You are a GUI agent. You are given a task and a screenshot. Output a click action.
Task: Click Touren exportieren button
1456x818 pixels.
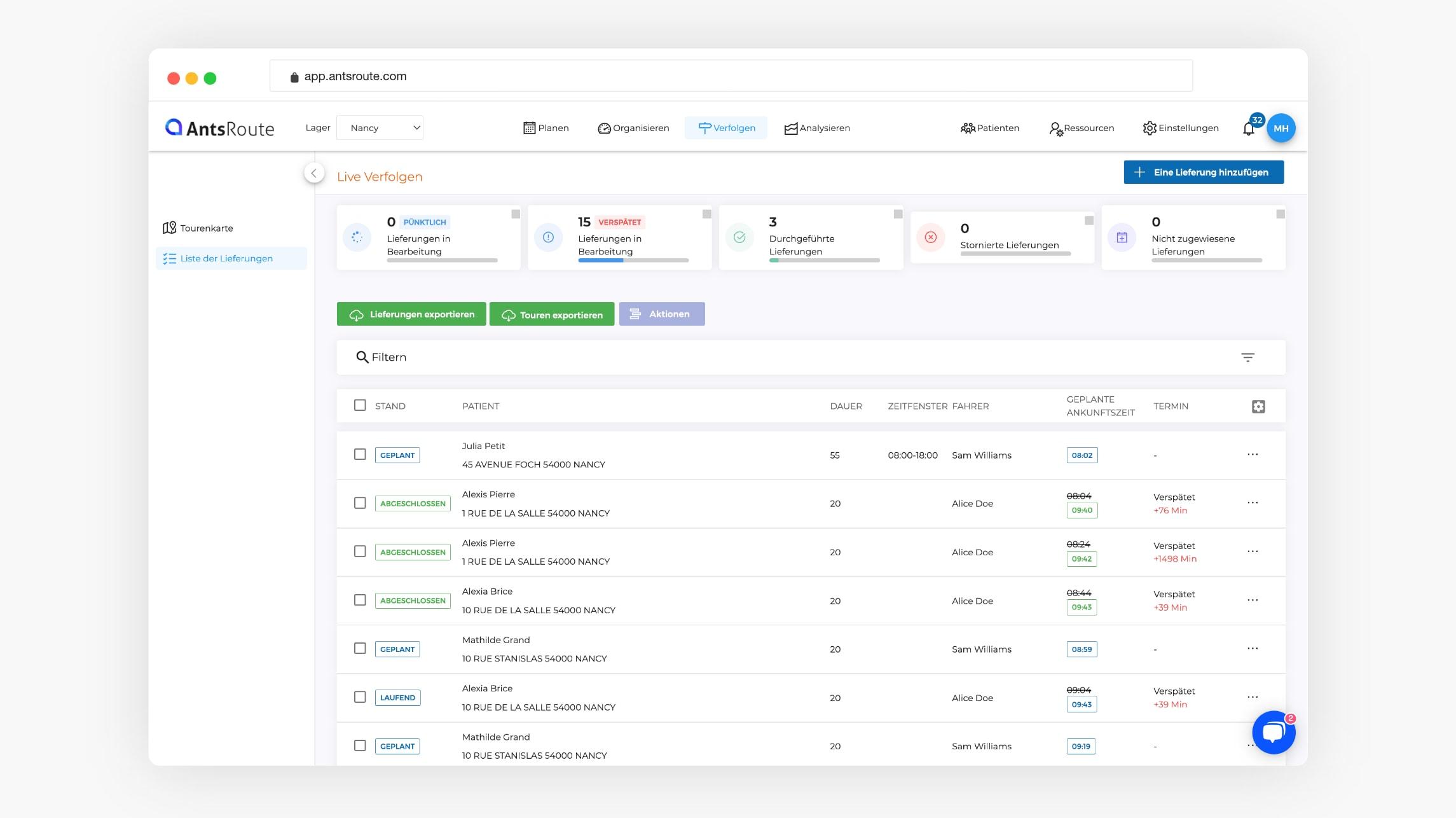click(552, 314)
